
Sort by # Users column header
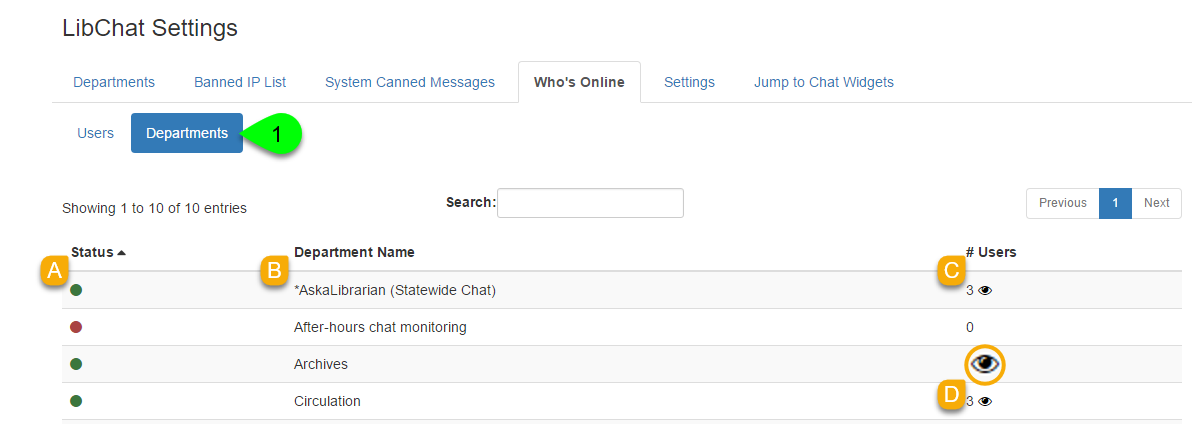[x=991, y=252]
